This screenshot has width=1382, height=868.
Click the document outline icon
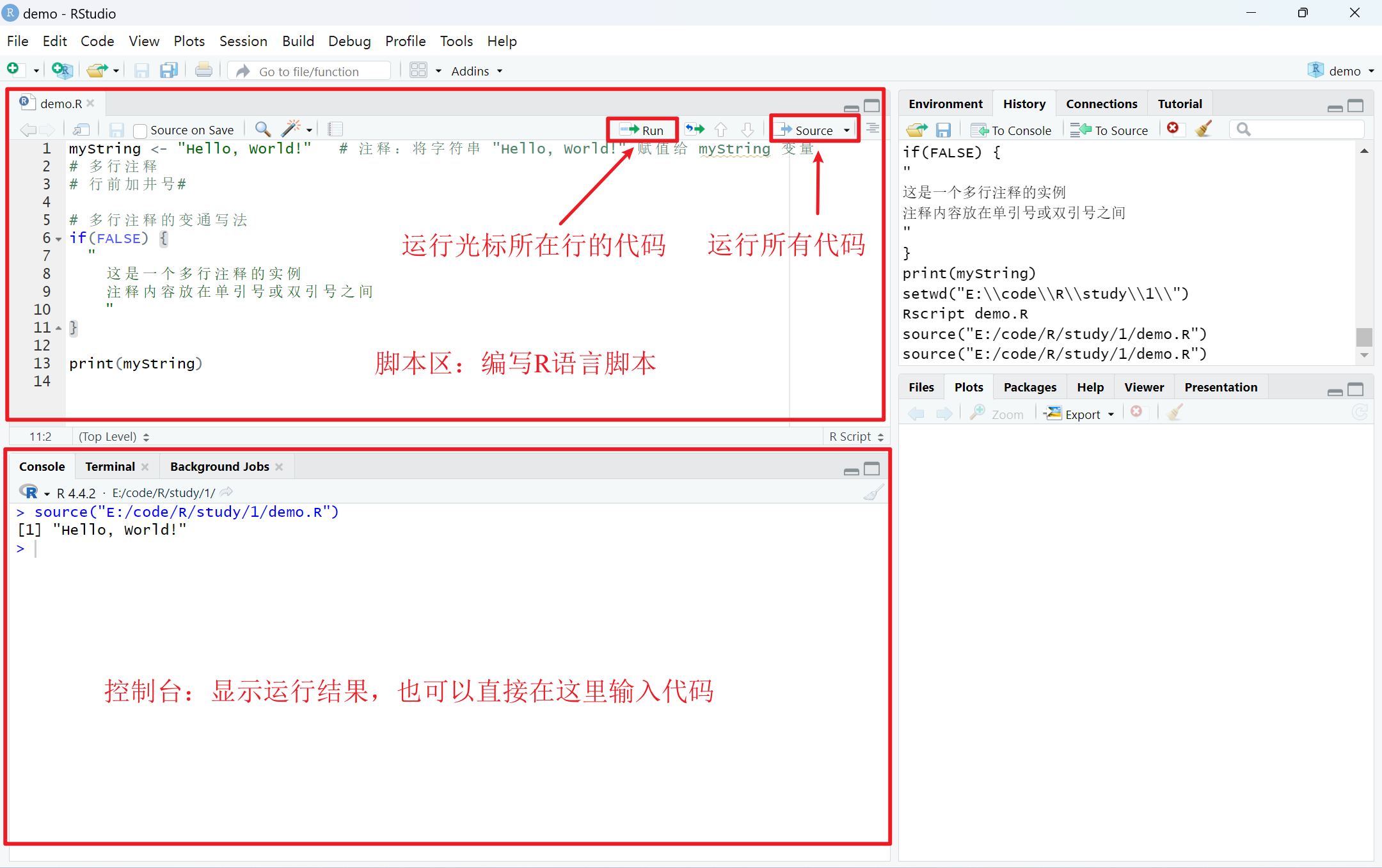[873, 129]
